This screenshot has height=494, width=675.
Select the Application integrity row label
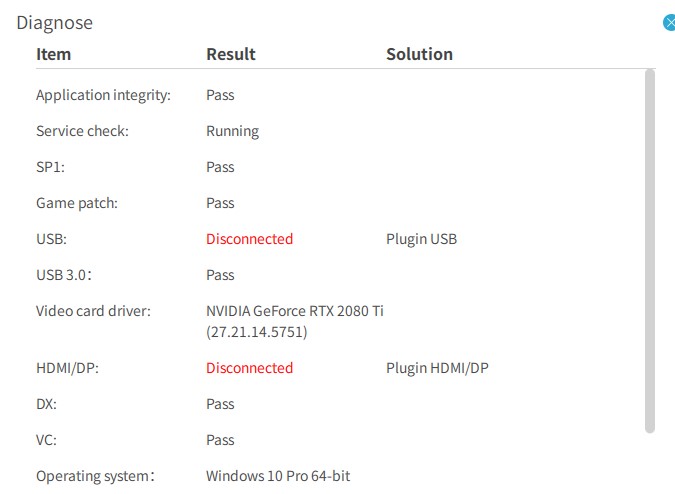click(x=103, y=95)
